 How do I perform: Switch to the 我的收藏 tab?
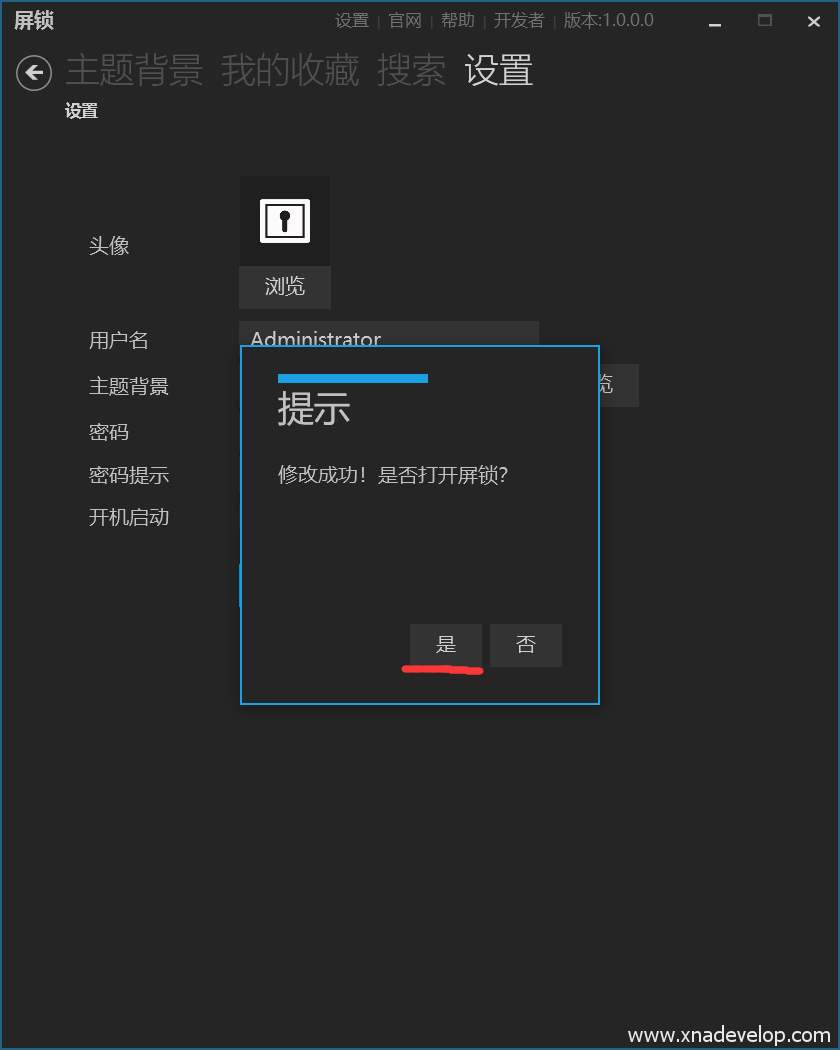290,71
